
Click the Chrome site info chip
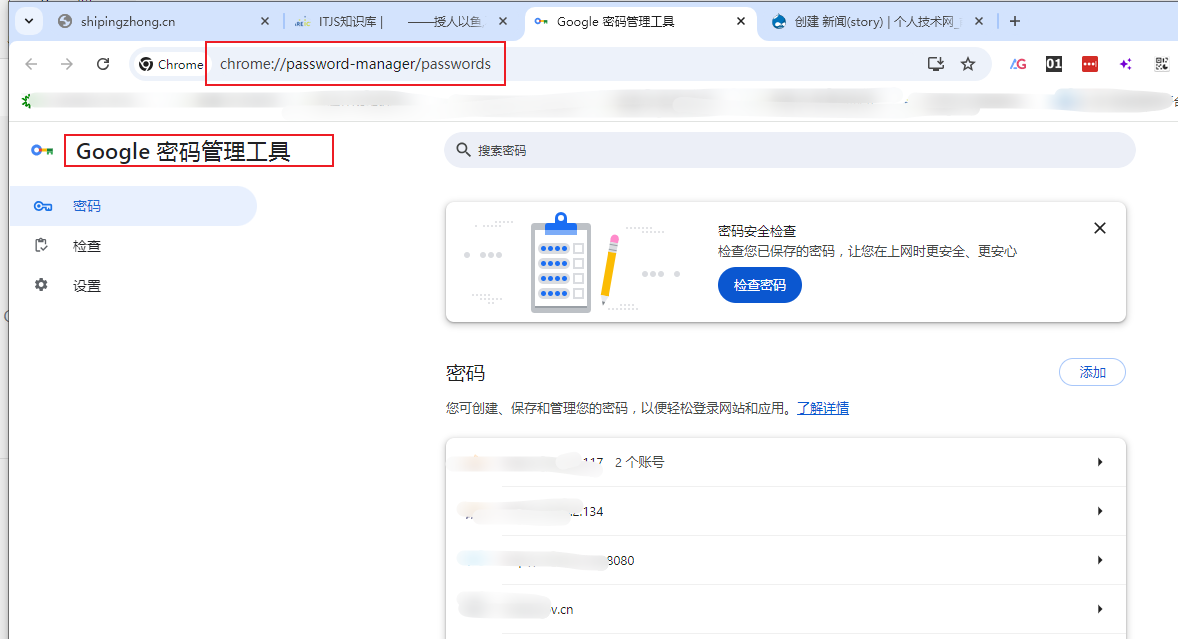click(x=171, y=65)
